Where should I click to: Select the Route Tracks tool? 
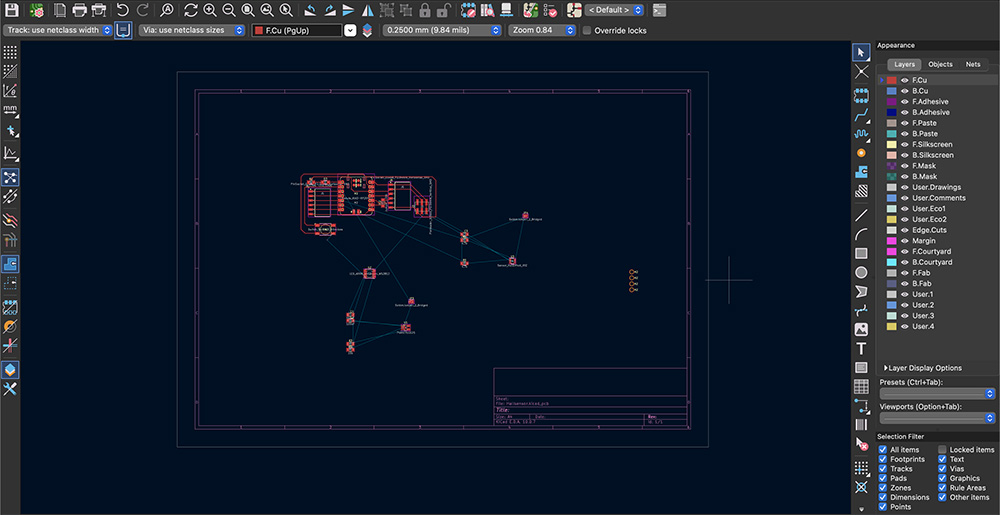point(862,115)
